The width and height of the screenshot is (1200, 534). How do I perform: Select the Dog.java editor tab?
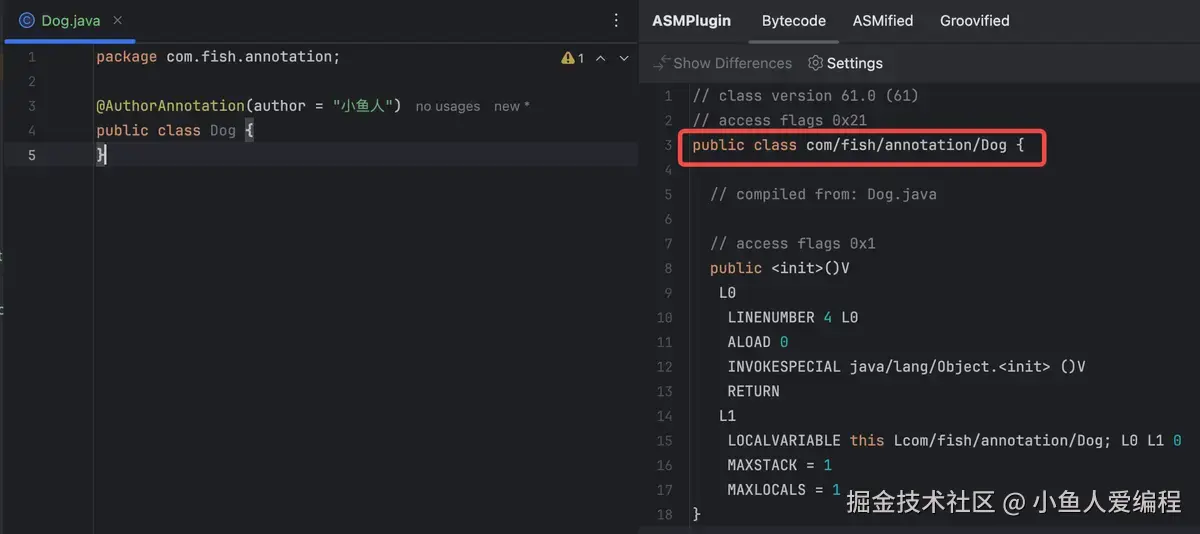click(x=70, y=20)
